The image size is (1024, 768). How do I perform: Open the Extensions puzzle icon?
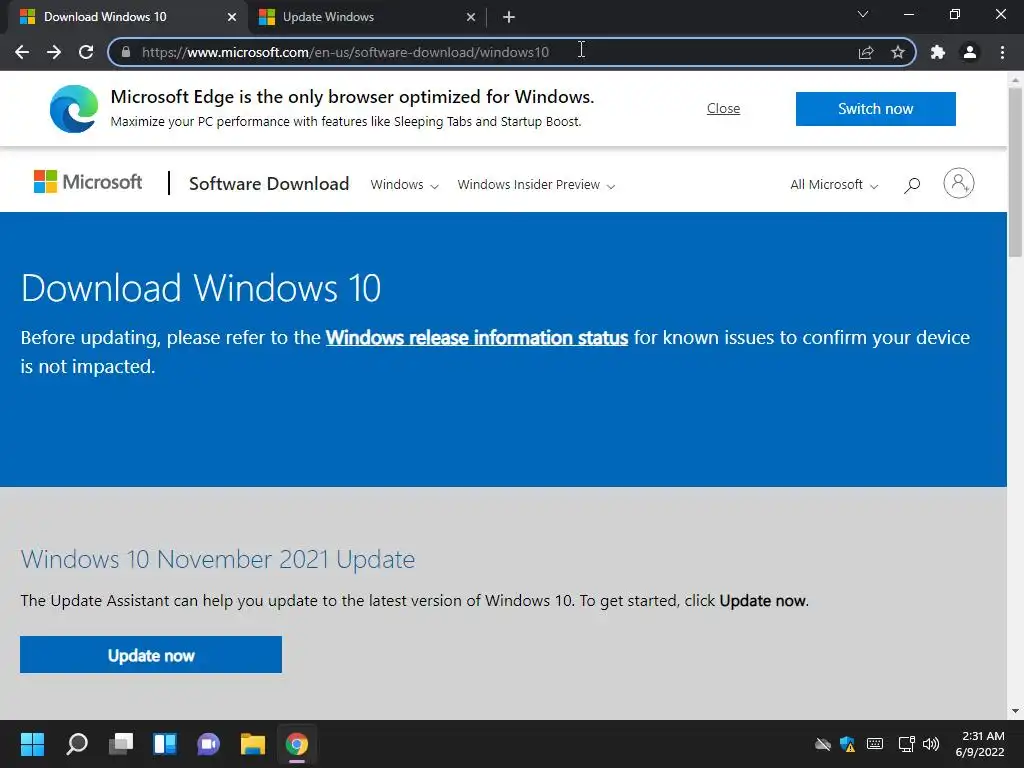pyautogui.click(x=938, y=52)
